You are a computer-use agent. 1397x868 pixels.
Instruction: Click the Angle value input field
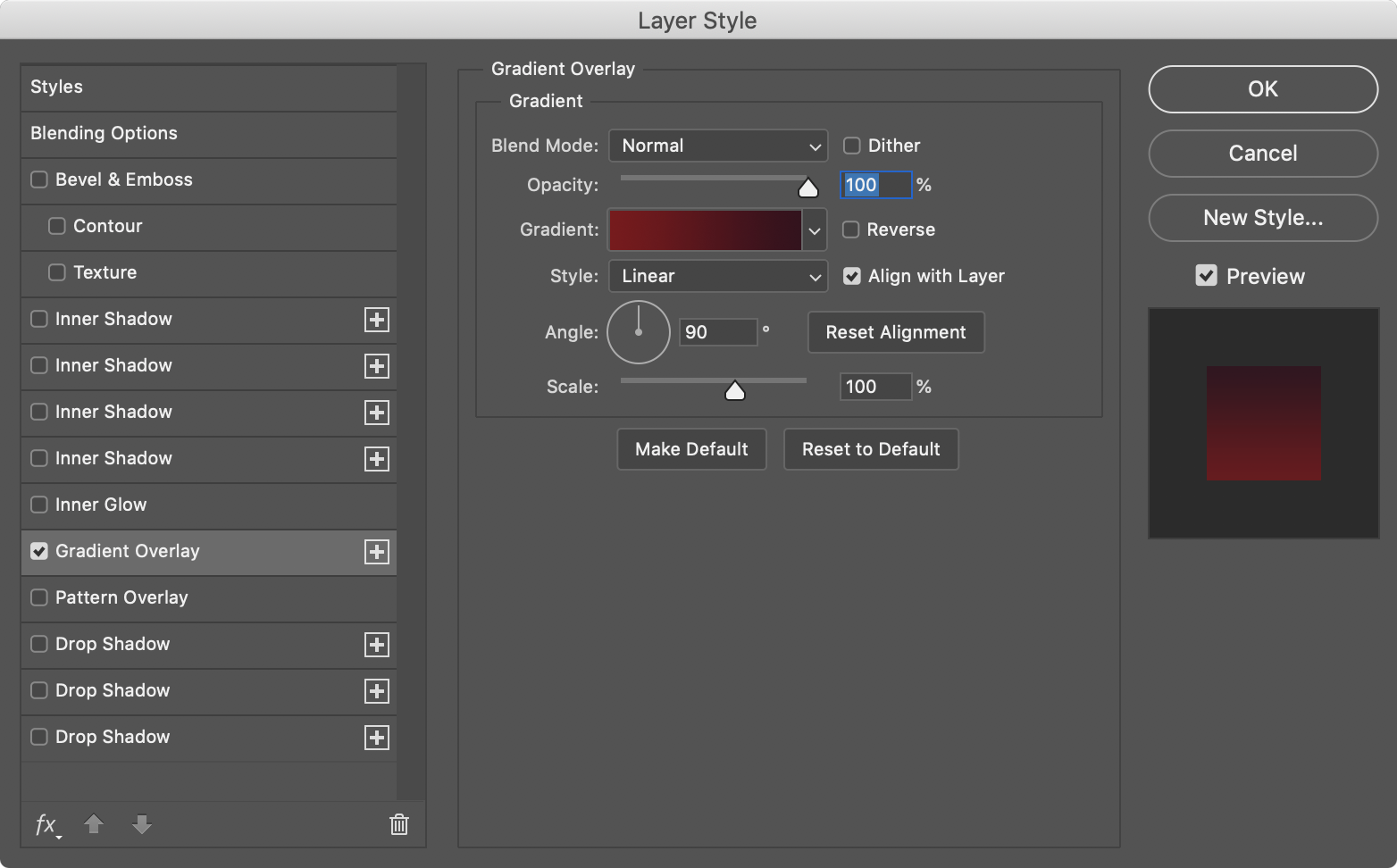coord(717,332)
